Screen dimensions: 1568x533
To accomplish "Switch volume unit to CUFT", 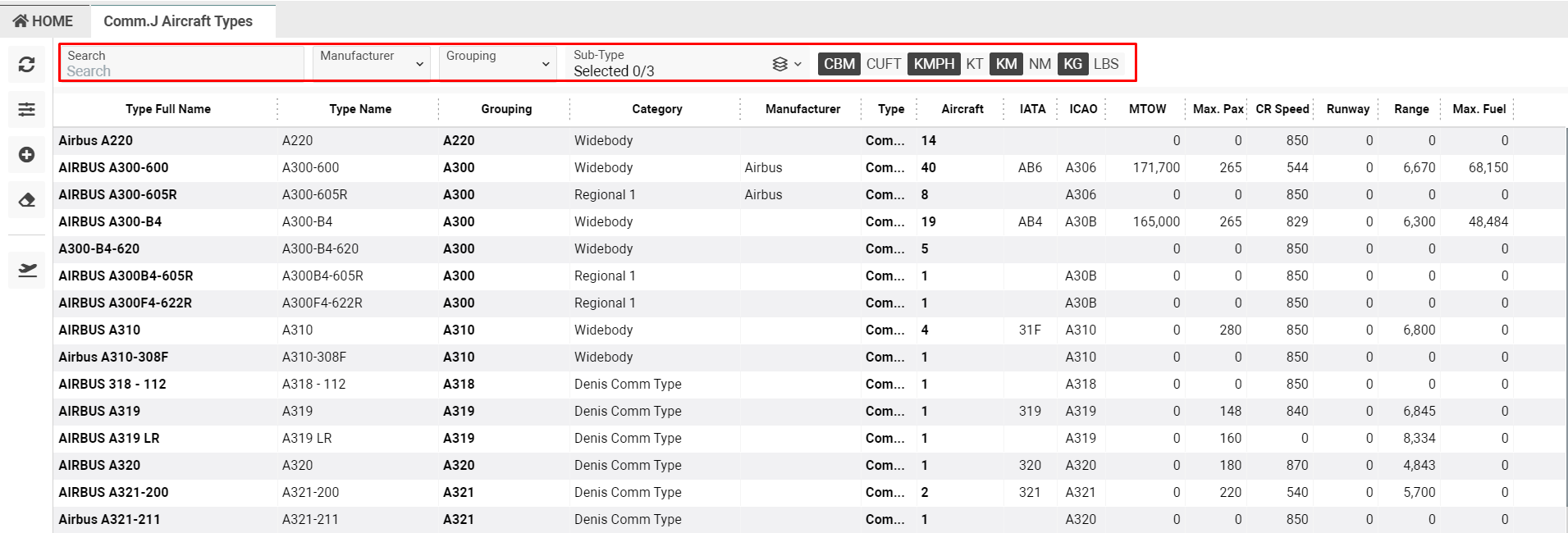I will click(x=883, y=64).
